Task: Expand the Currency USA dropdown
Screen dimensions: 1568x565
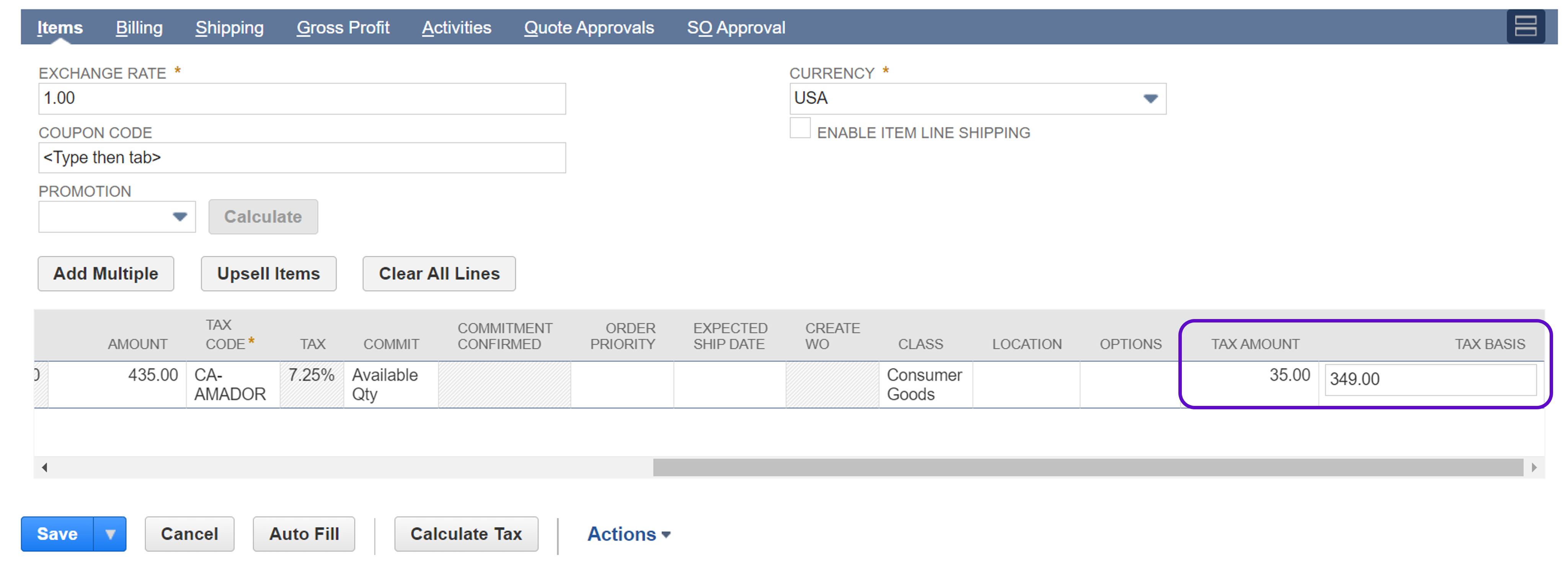Action: (1149, 99)
